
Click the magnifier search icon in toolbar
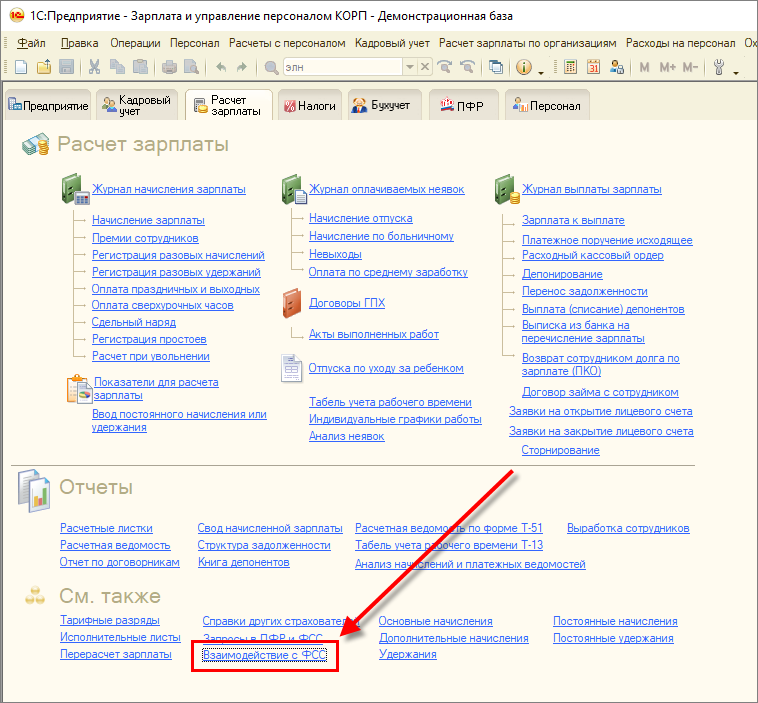tap(272, 67)
